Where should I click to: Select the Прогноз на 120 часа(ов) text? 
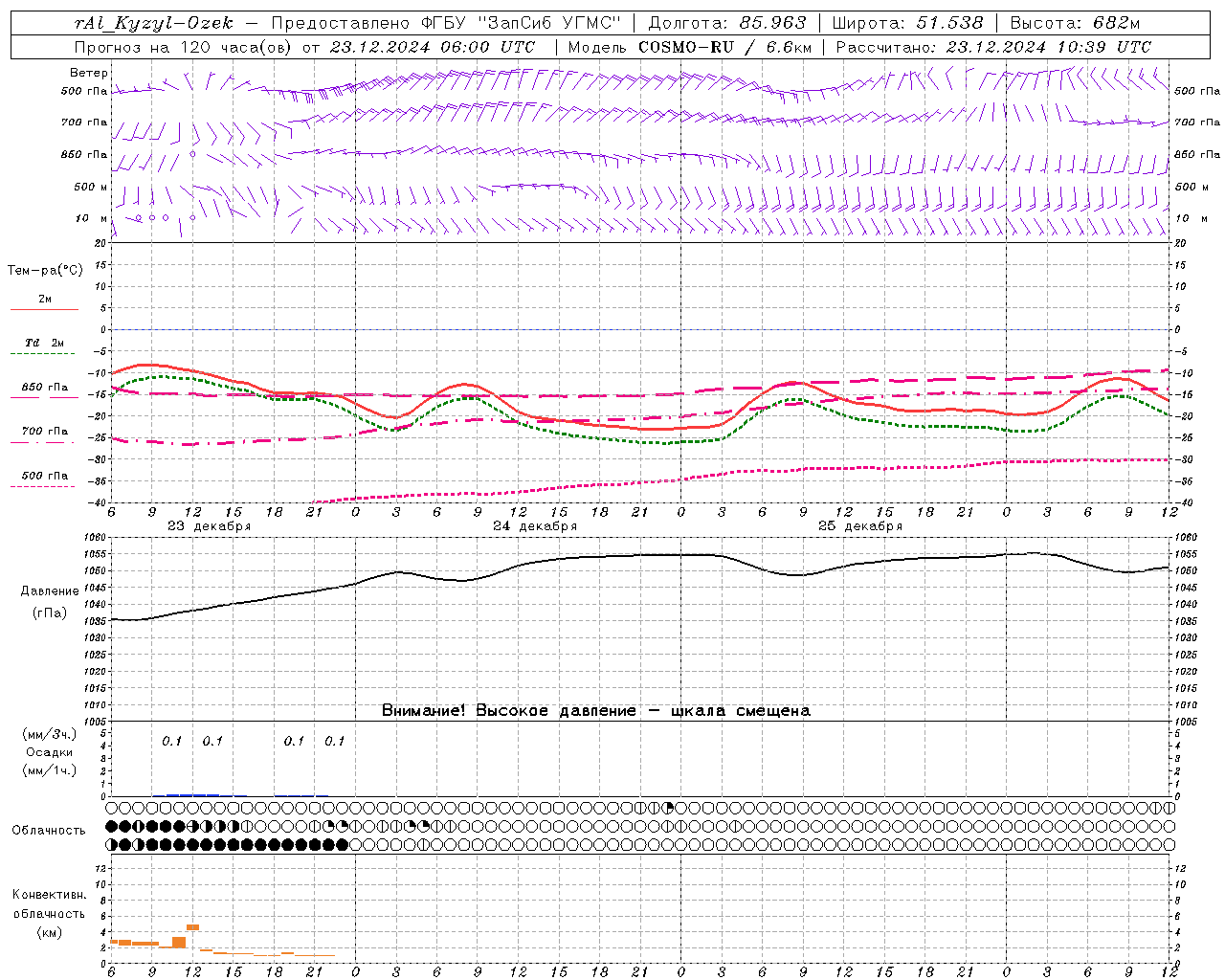[x=184, y=47]
